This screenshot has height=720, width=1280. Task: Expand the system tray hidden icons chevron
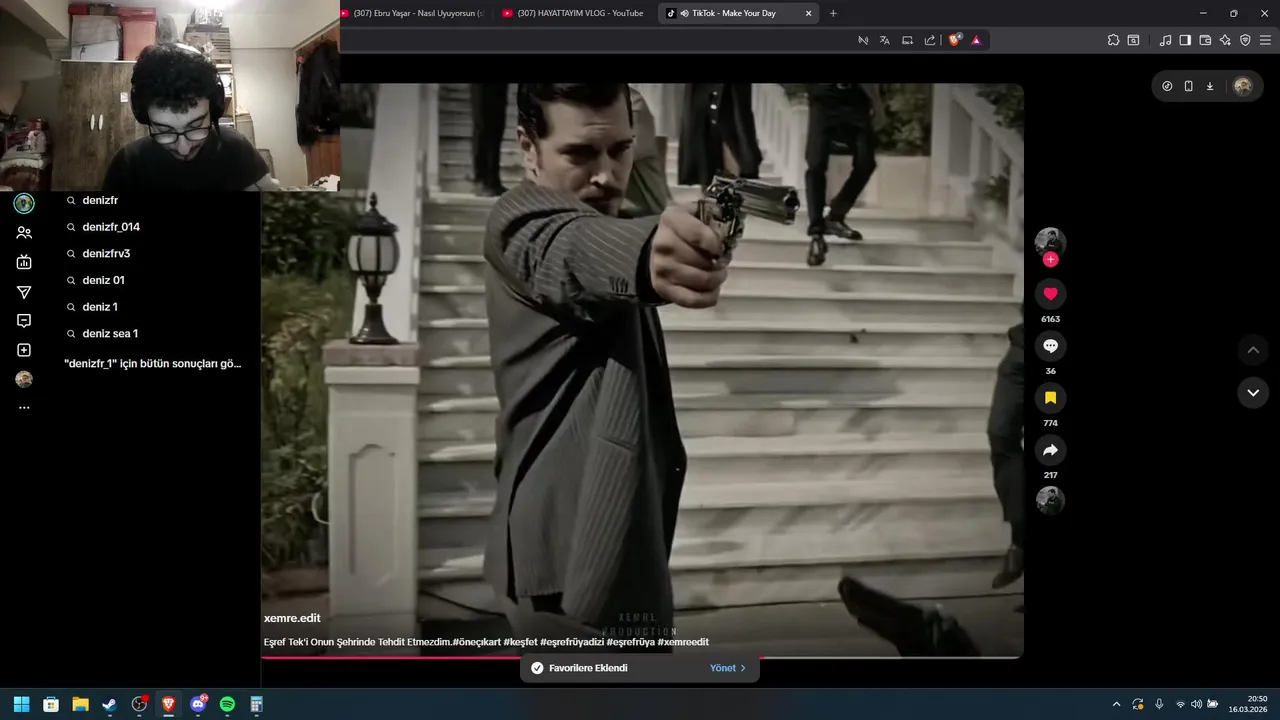1116,704
